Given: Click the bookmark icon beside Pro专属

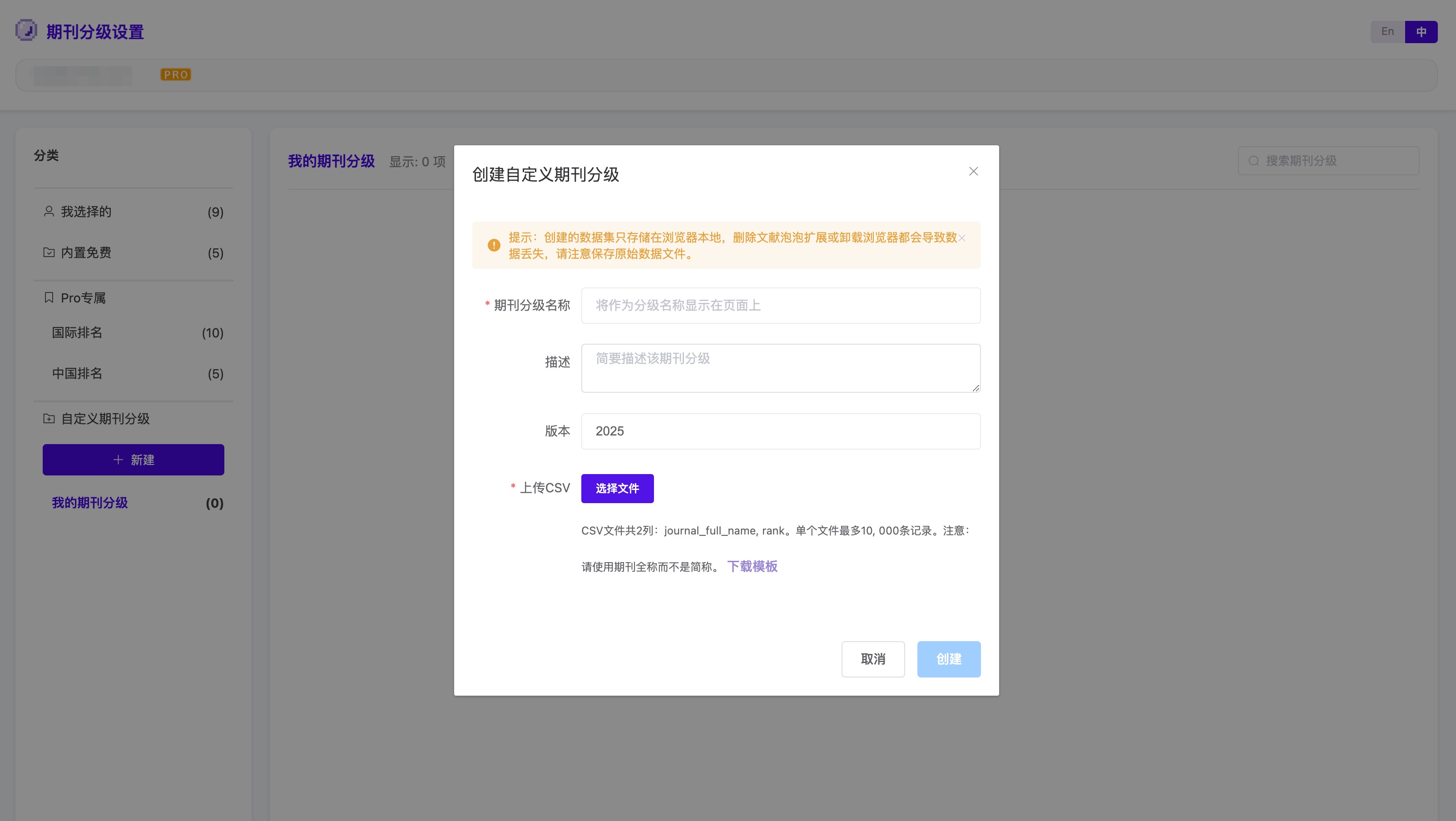Looking at the screenshot, I should (x=49, y=297).
